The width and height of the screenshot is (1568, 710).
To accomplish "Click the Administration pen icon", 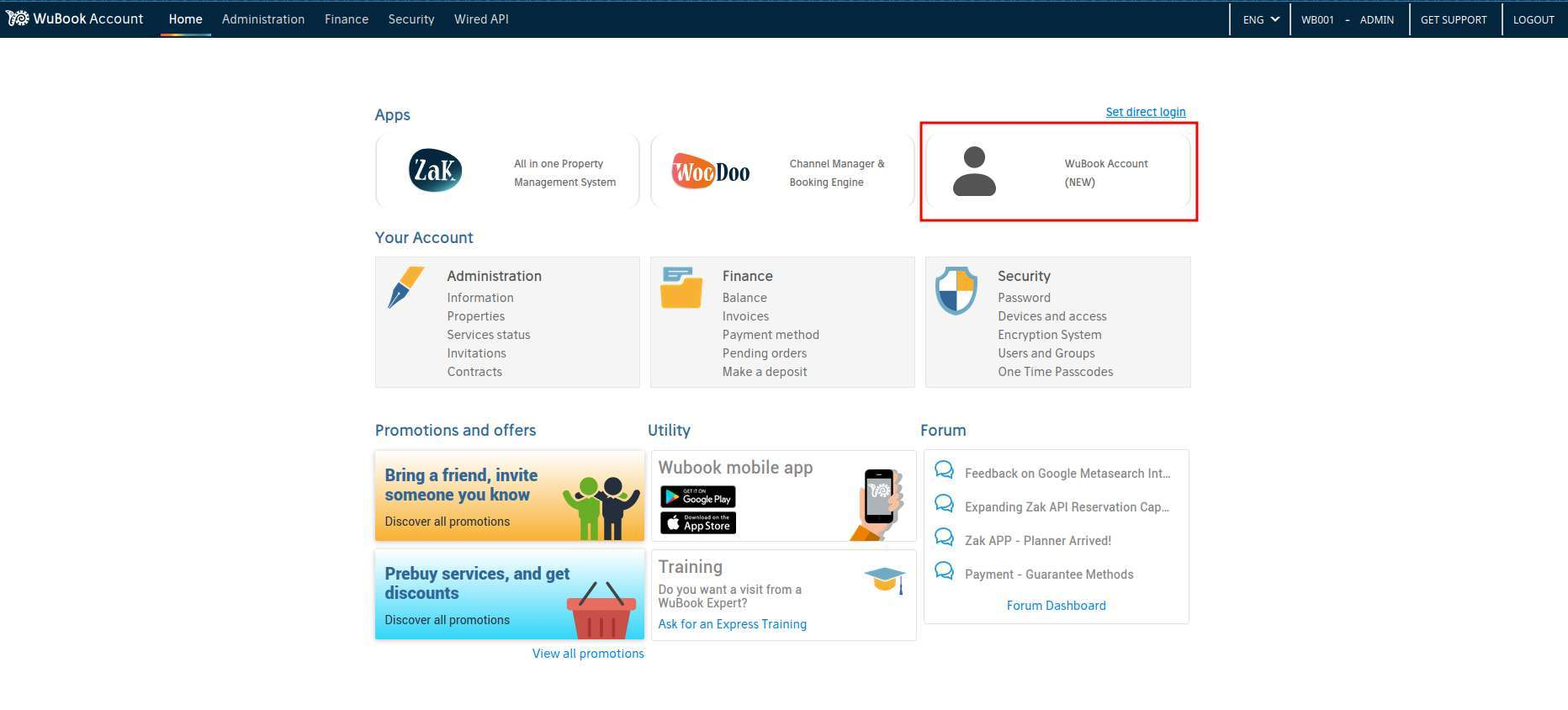I will 406,288.
